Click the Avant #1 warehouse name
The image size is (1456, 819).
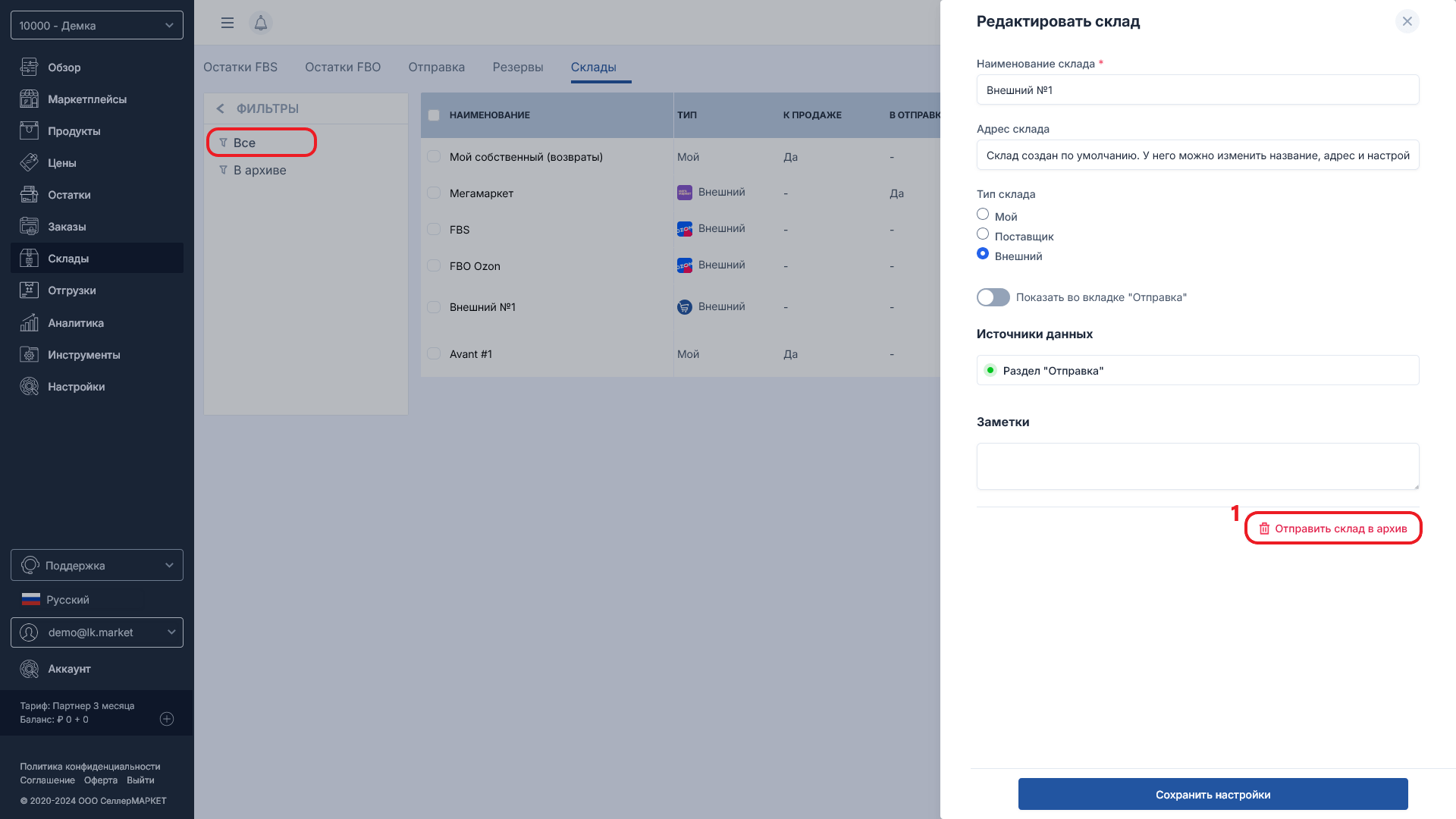tap(471, 354)
